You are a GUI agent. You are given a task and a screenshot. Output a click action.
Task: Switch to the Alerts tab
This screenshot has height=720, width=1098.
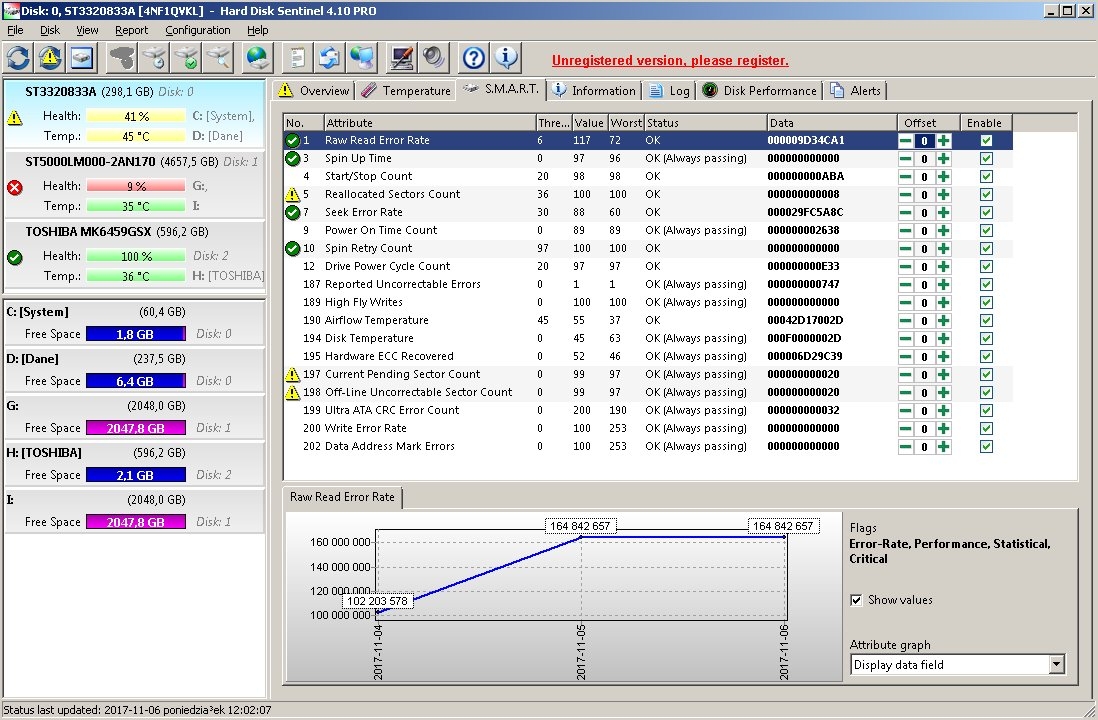(856, 90)
